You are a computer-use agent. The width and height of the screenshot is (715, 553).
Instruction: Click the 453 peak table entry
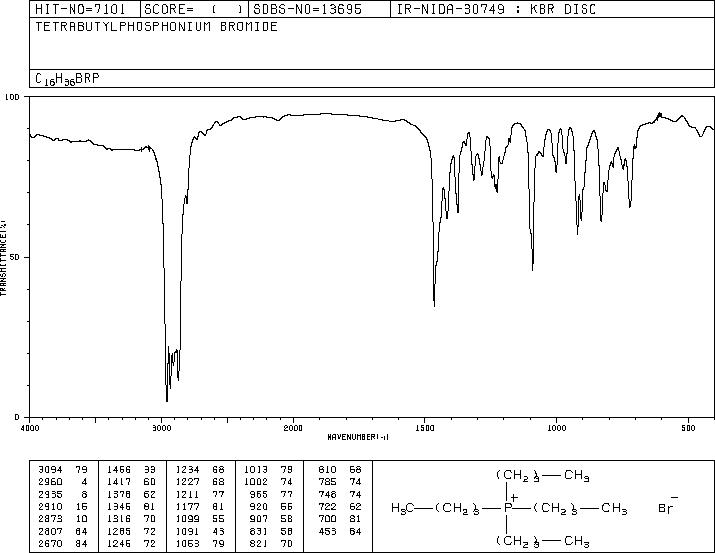[x=340, y=531]
